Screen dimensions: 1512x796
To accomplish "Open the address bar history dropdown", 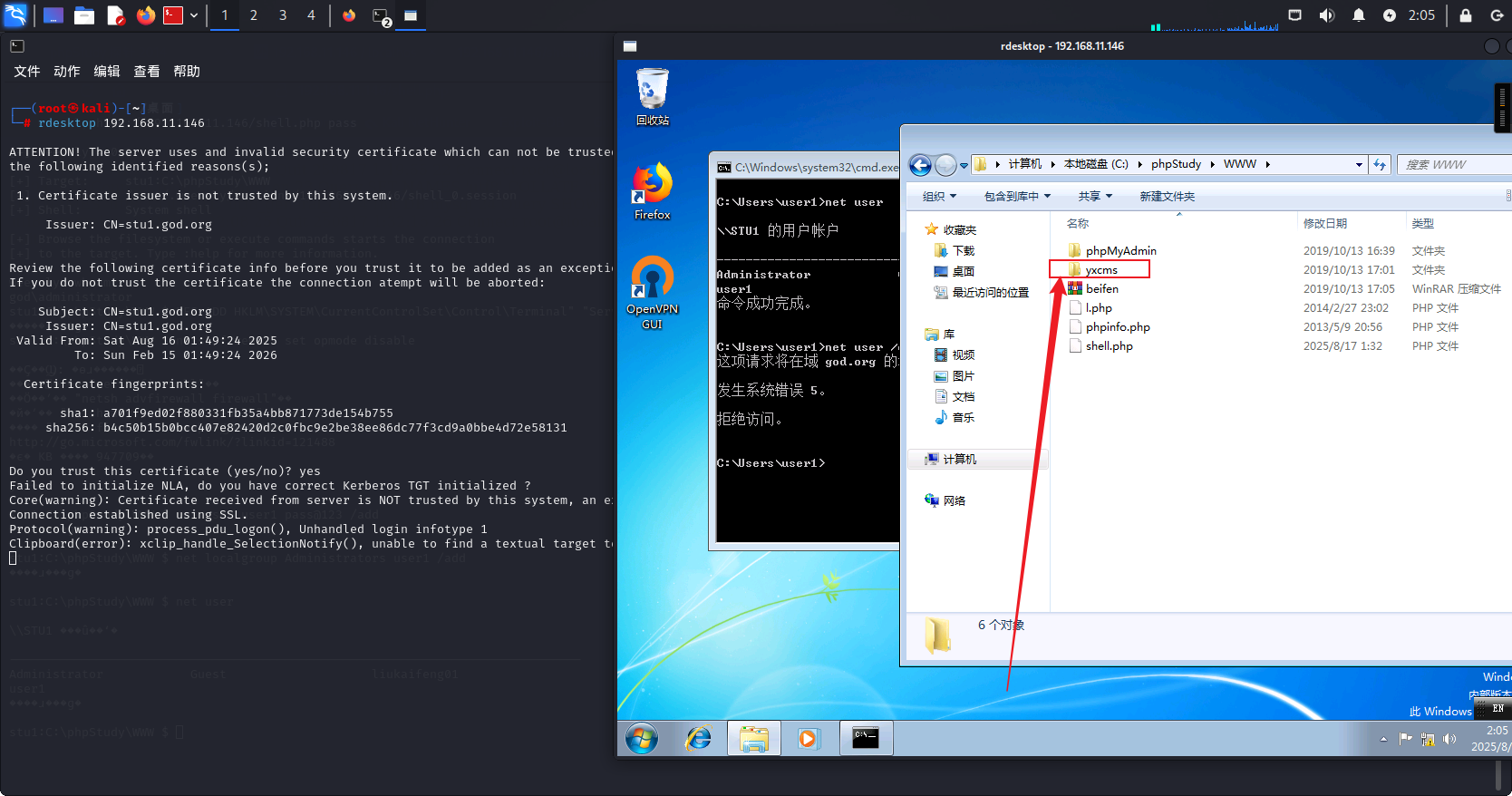I will coord(1358,165).
